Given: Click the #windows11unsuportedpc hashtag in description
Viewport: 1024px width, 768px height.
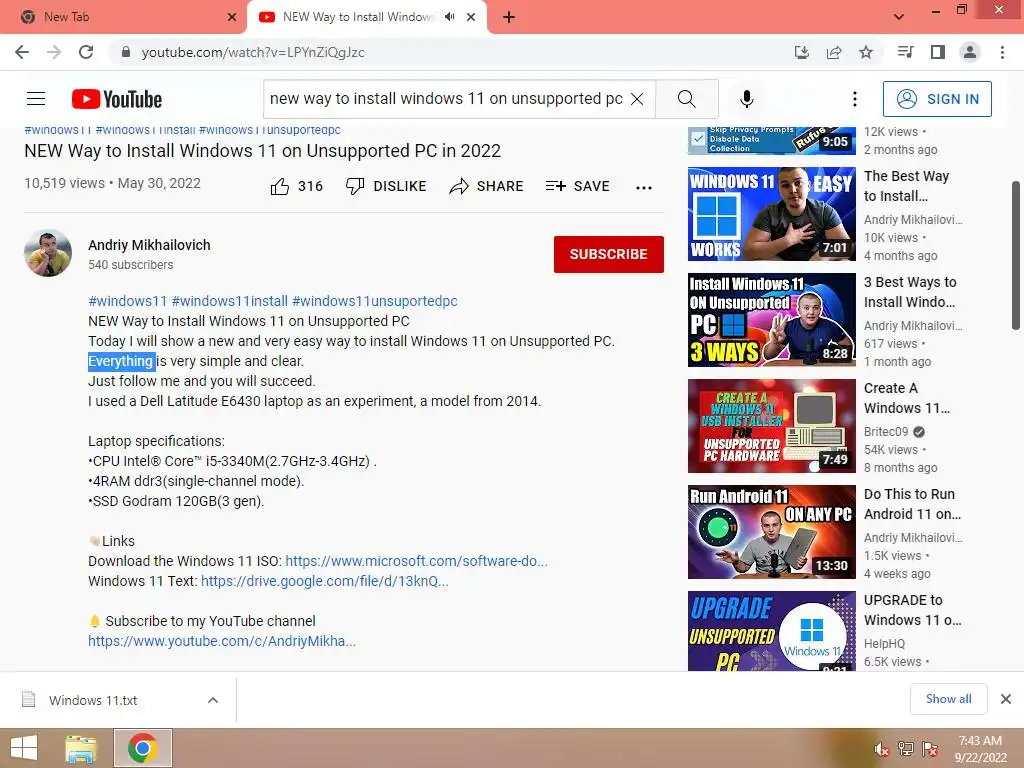Looking at the screenshot, I should click(x=375, y=301).
